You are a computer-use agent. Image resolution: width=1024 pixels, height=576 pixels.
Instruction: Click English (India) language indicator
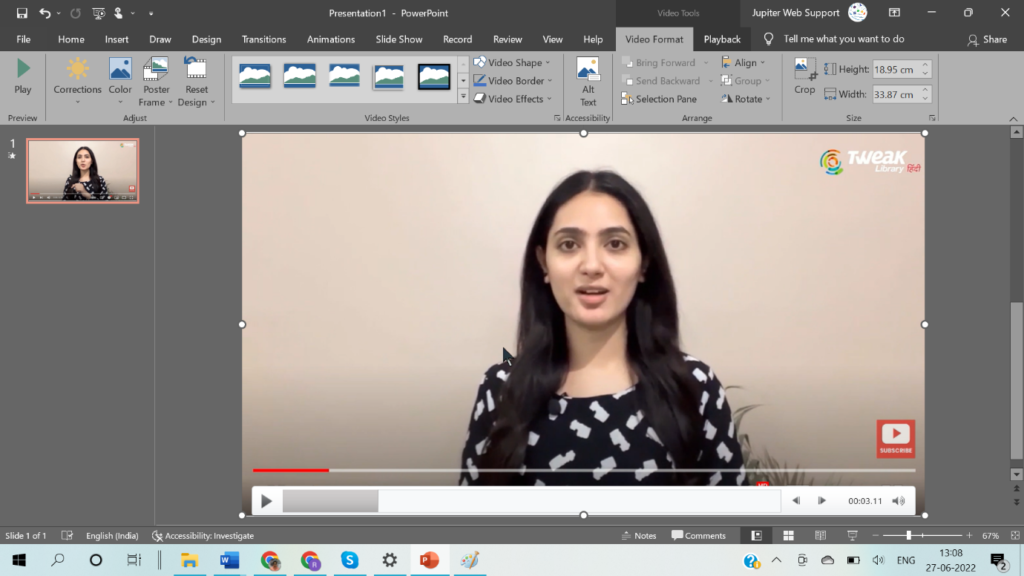(112, 536)
